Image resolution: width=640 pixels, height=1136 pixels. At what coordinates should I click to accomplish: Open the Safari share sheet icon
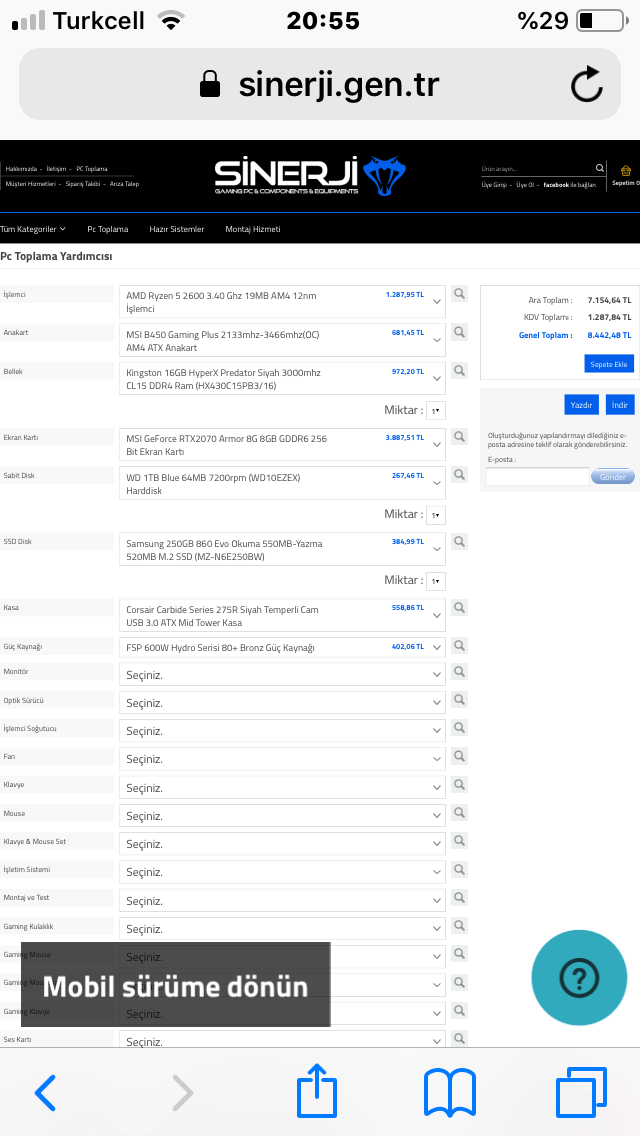pyautogui.click(x=317, y=1090)
